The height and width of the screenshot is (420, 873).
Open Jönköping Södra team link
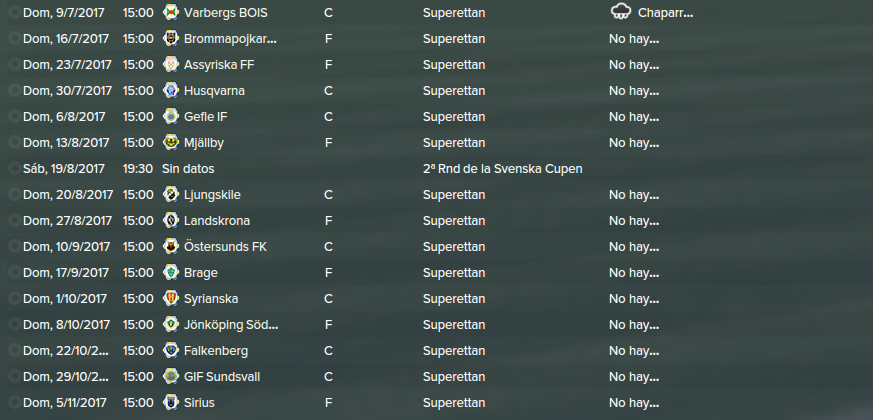coord(231,325)
